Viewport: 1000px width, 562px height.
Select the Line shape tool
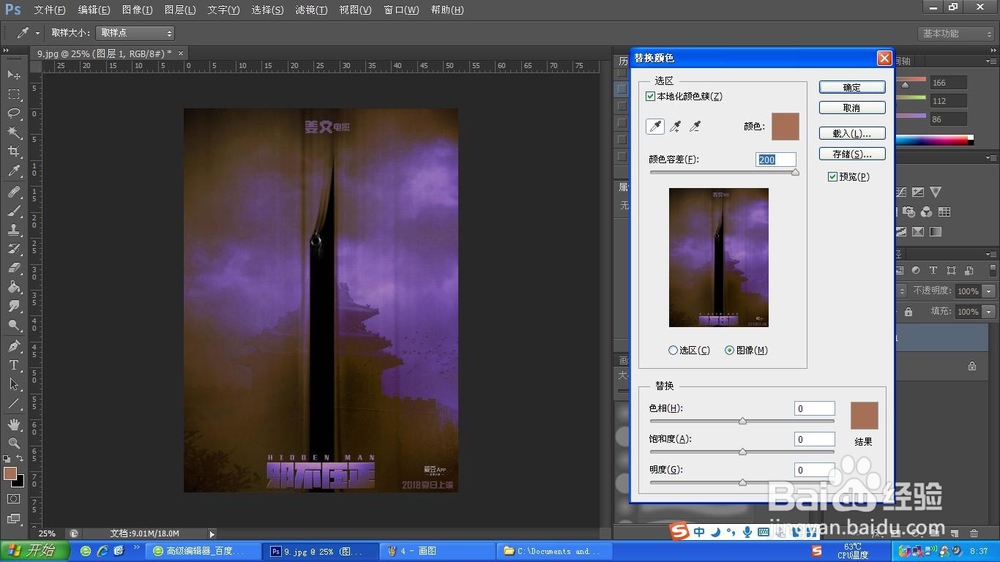coord(14,404)
